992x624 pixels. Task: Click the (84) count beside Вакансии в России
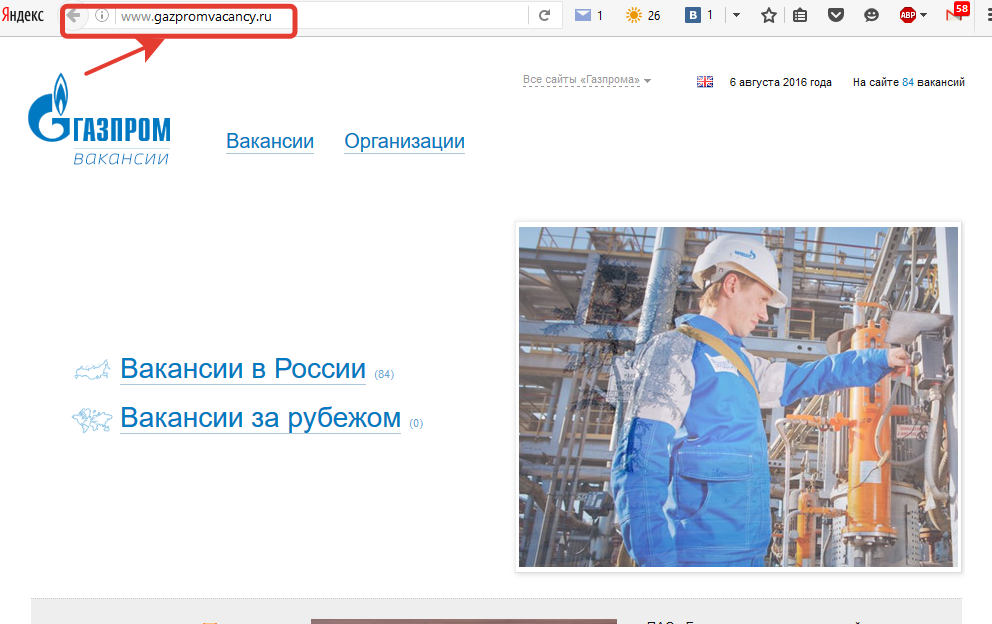click(x=384, y=375)
